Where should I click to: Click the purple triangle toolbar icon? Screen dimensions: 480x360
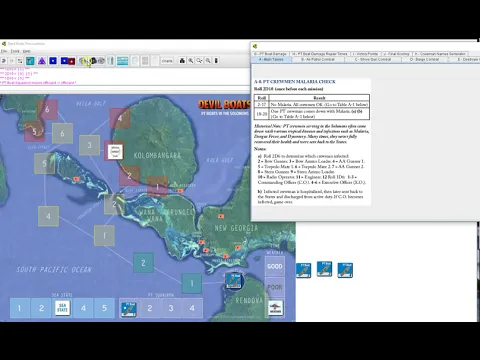pyautogui.click(x=42, y=61)
